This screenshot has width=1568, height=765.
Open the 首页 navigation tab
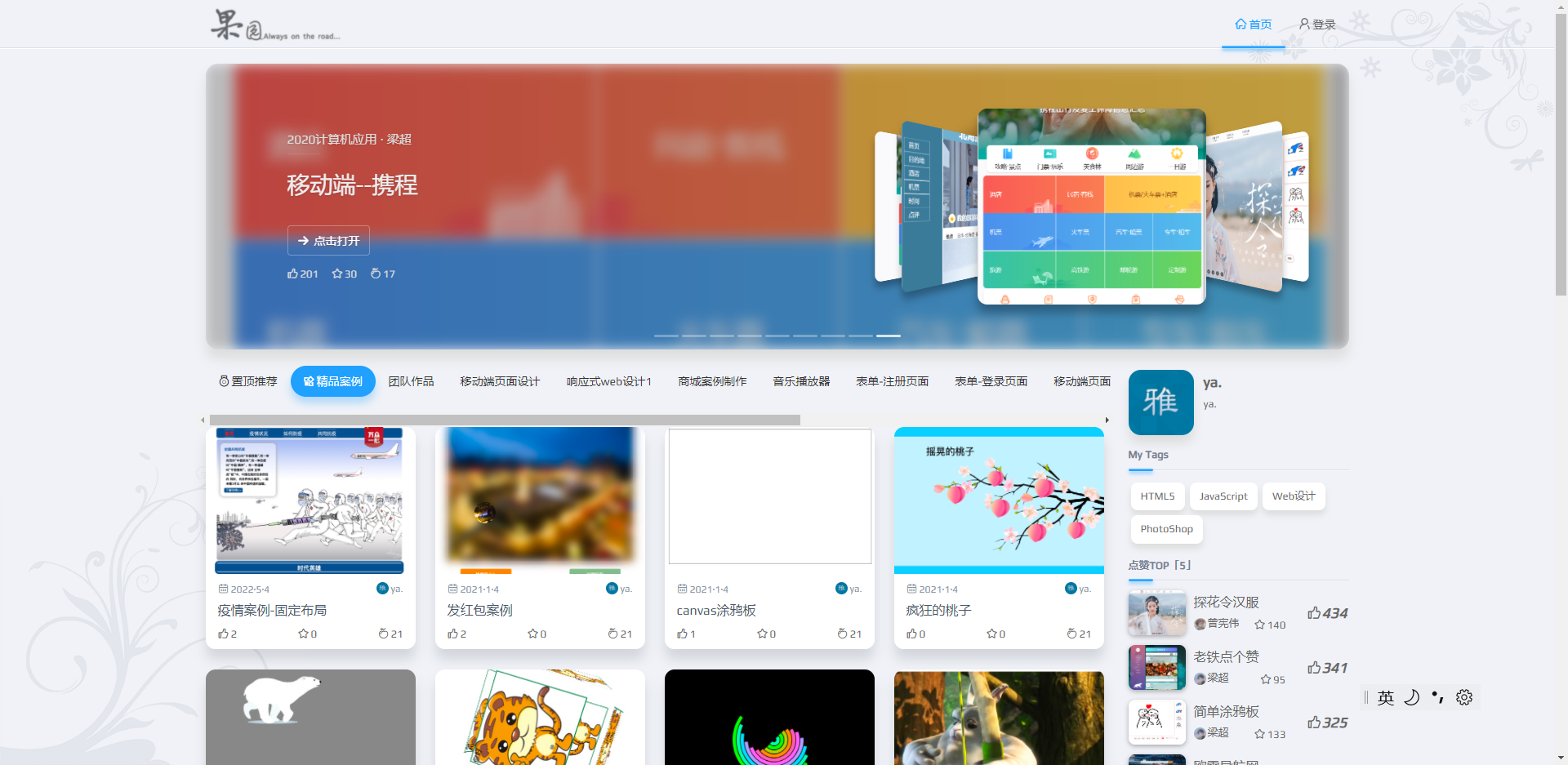[1253, 24]
